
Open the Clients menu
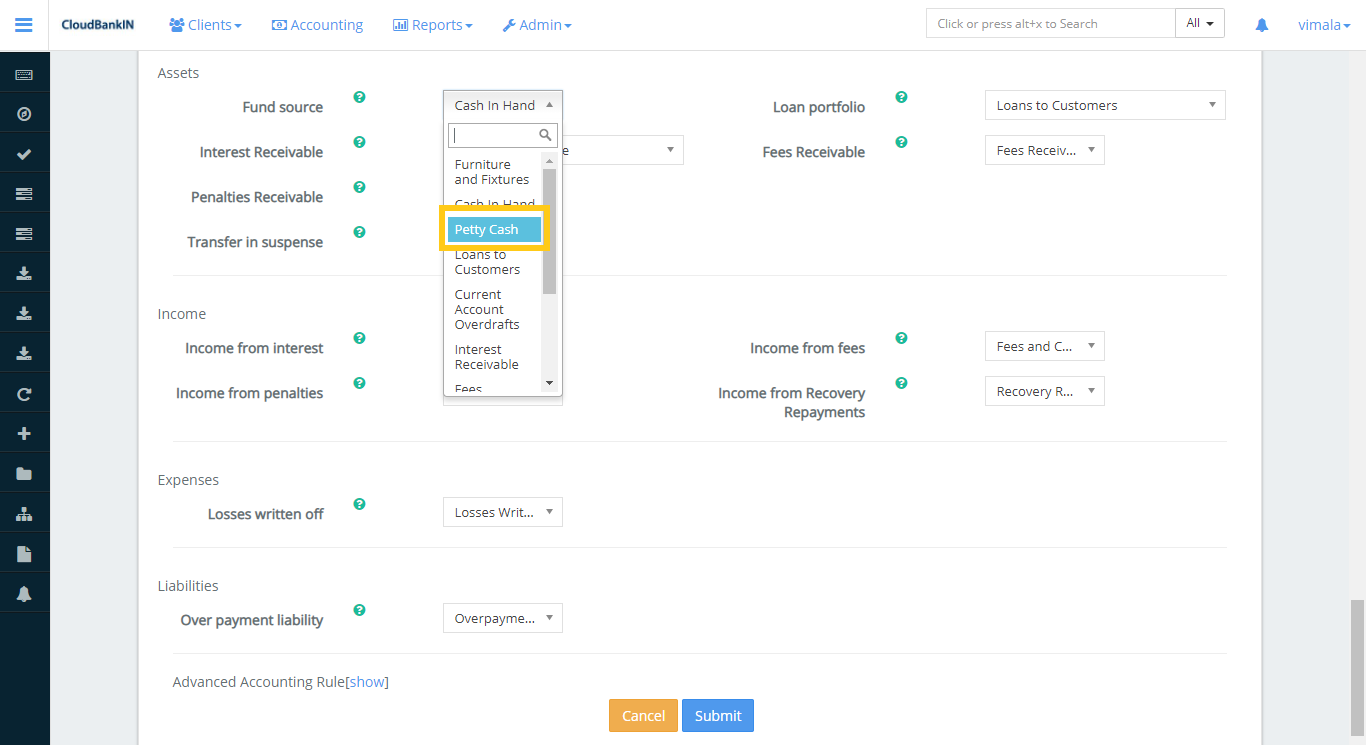[x=205, y=25]
